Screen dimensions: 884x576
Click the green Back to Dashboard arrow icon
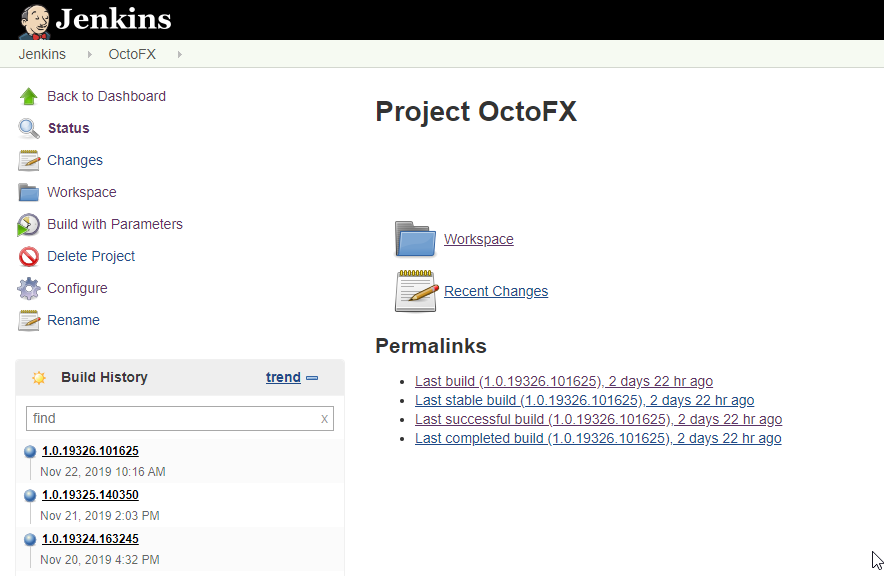[29, 96]
